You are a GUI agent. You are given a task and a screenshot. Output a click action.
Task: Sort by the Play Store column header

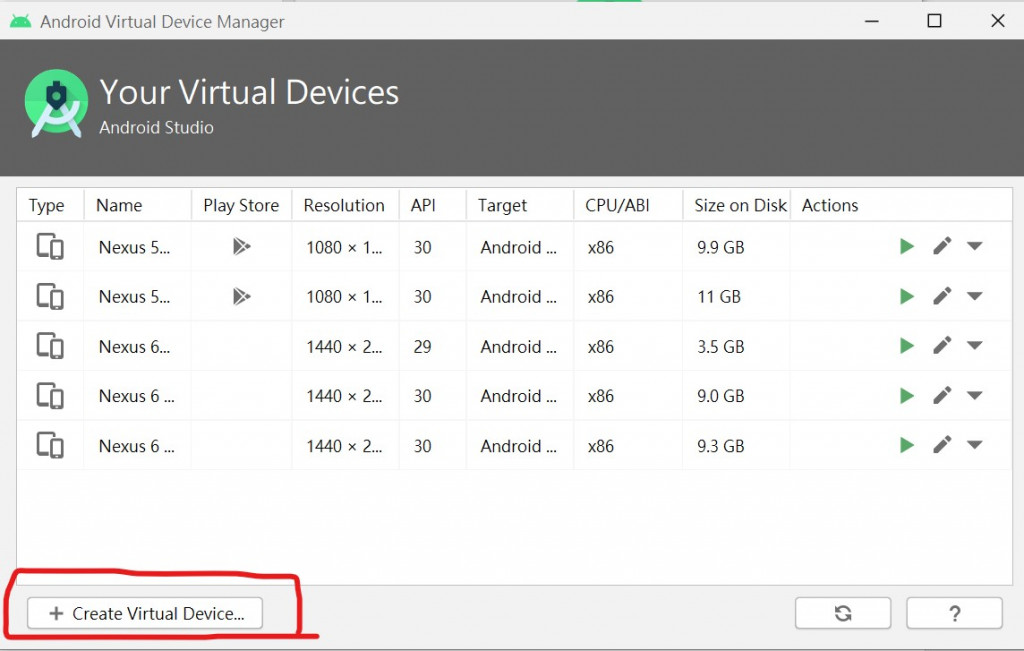241,206
